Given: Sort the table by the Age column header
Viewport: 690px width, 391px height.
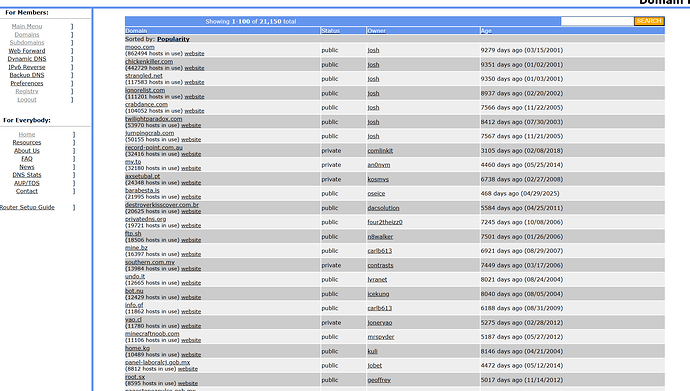Looking at the screenshot, I should (486, 31).
